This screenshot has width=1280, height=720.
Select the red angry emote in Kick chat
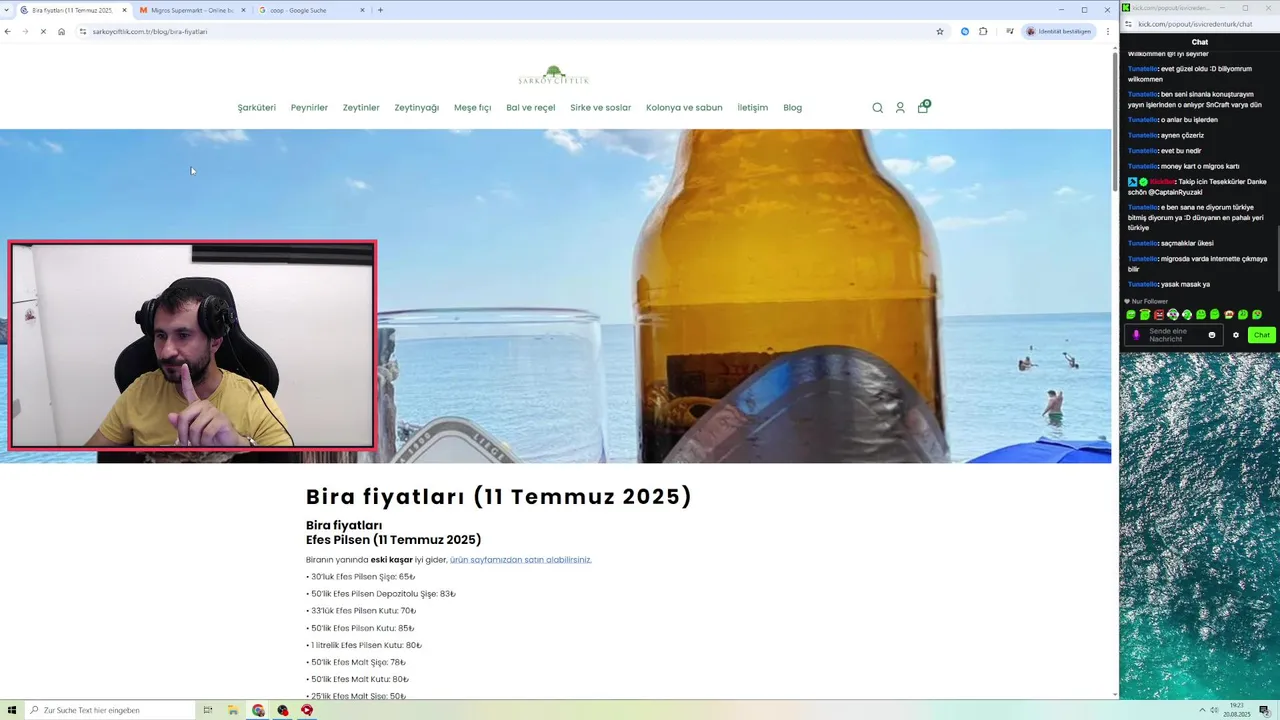point(1159,315)
